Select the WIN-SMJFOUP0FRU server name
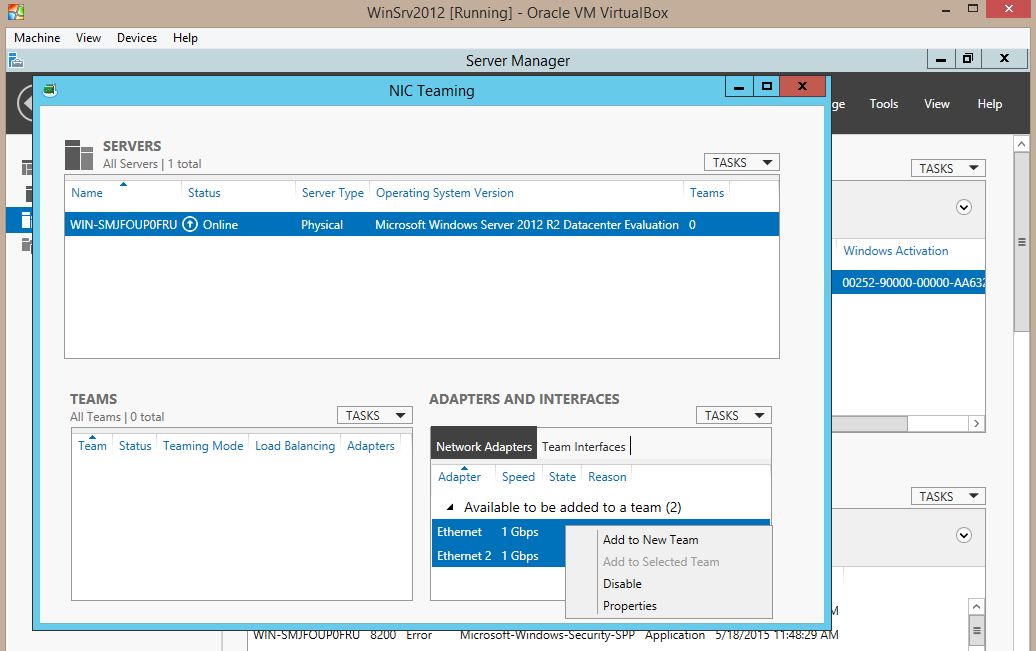Viewport: 1036px width, 651px height. 124,225
